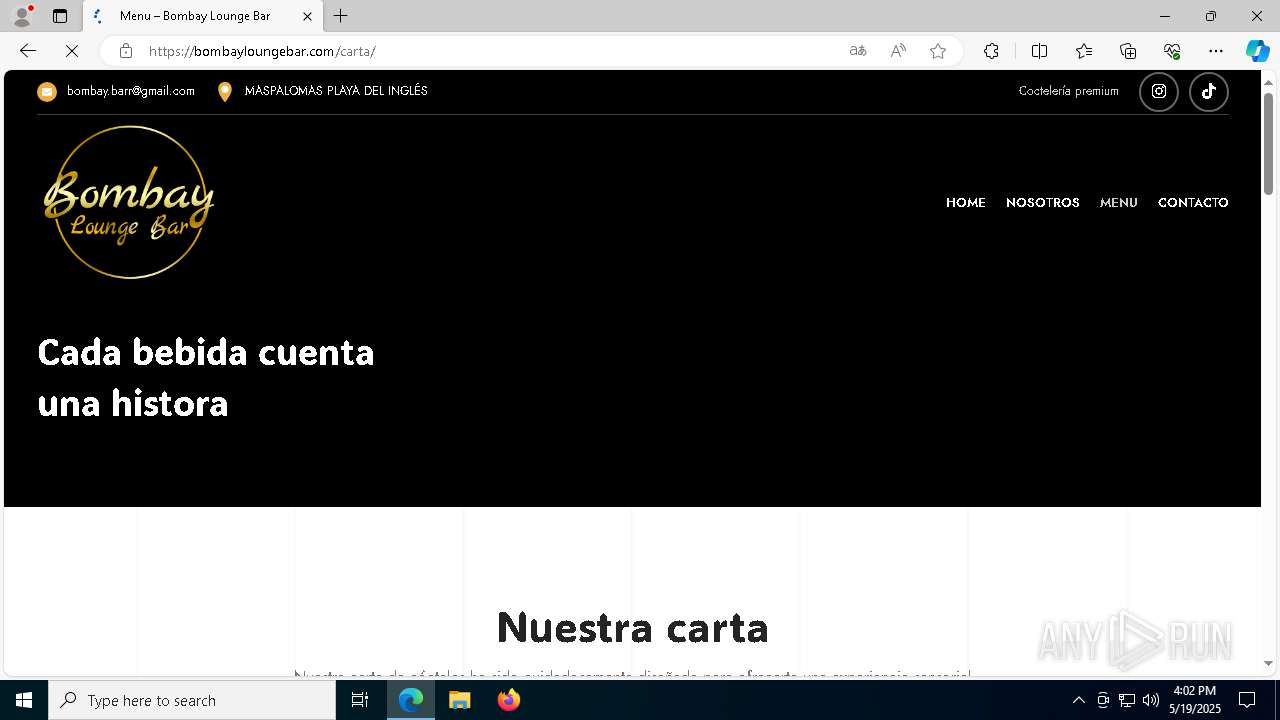
Task: Click the Bombay Lounge Bar logo
Action: click(129, 202)
